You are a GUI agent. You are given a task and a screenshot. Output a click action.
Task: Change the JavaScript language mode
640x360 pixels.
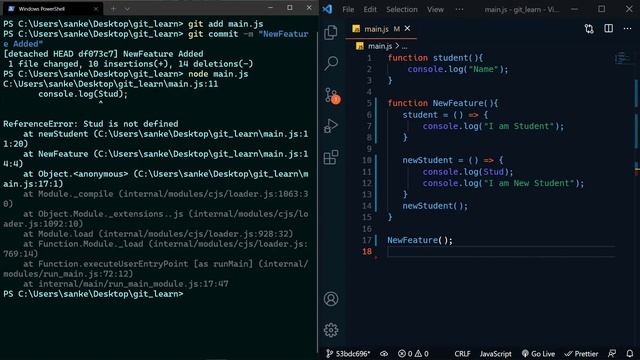(x=495, y=353)
